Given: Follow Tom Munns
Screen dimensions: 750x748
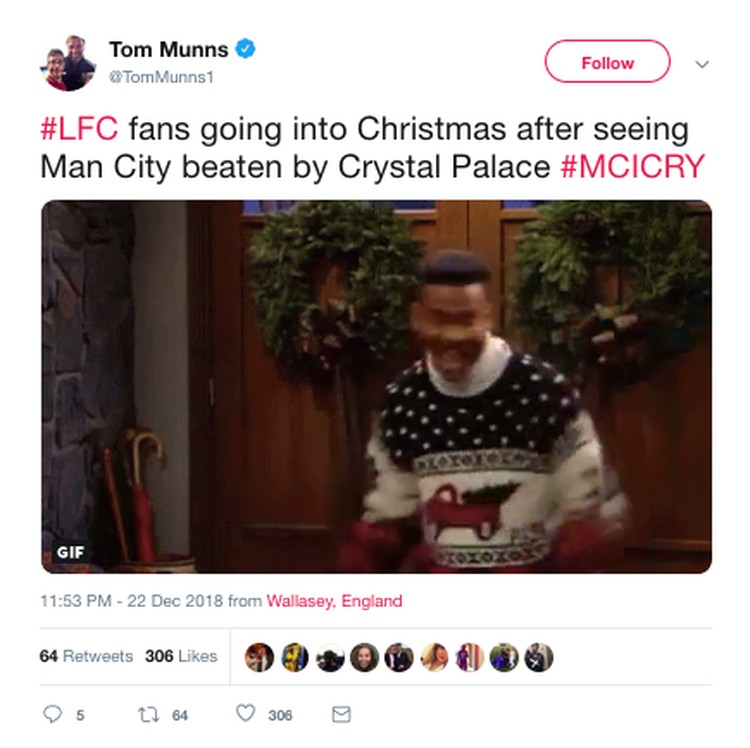Looking at the screenshot, I should click(x=607, y=62).
